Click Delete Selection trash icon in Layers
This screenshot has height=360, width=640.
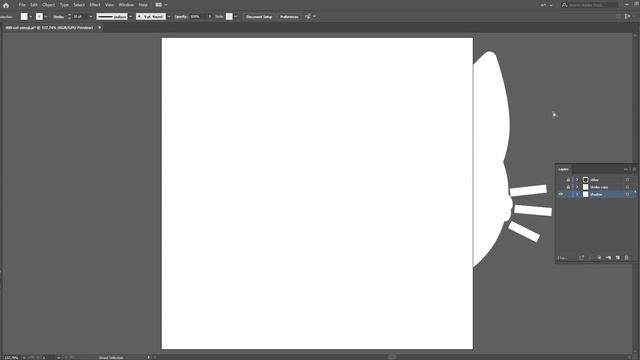[x=627, y=258]
